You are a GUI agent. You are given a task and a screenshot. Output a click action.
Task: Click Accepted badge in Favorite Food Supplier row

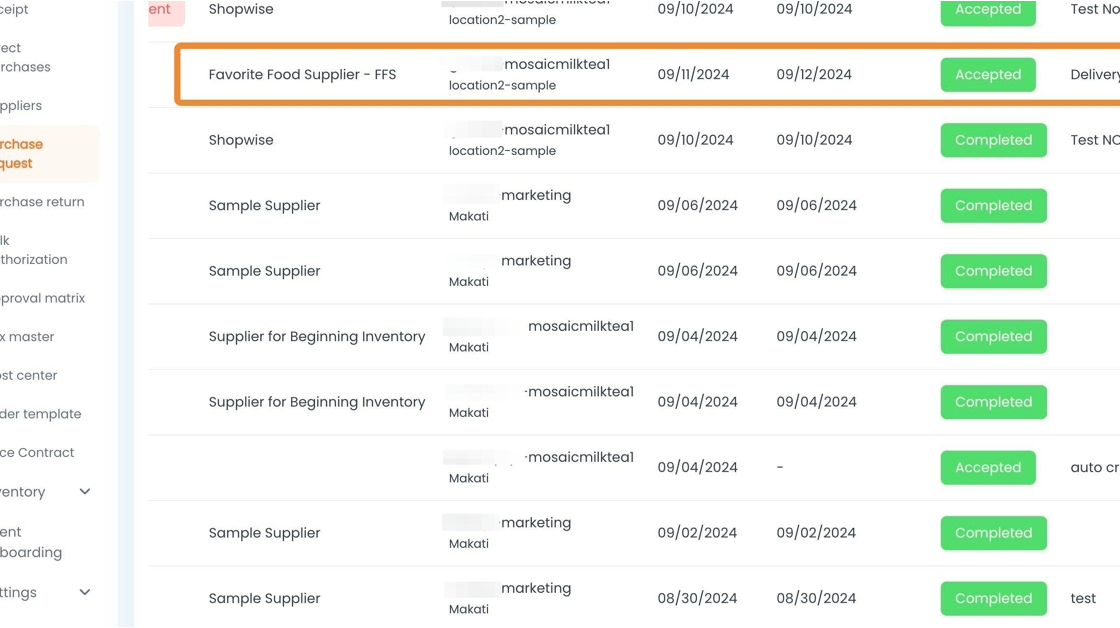(x=987, y=75)
